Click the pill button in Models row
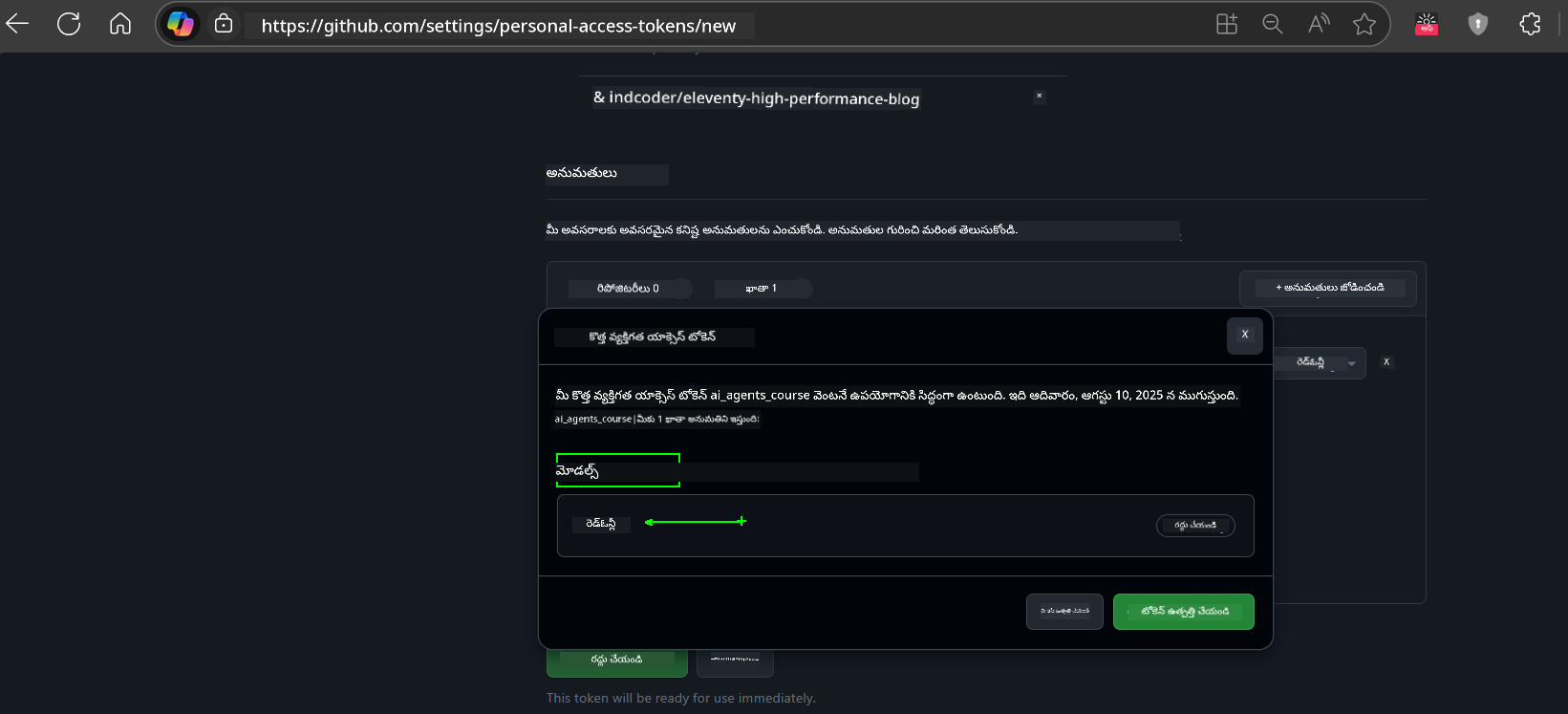1568x714 pixels. point(1195,526)
